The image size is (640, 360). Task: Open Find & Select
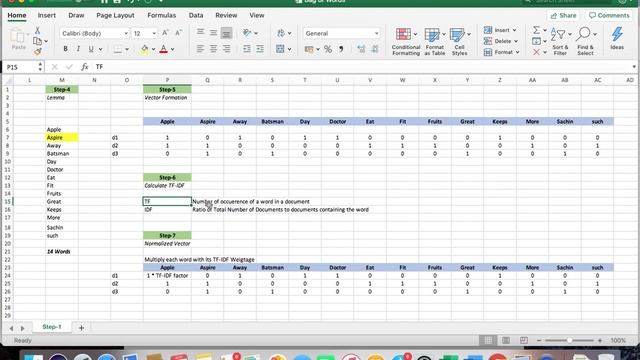pos(585,41)
